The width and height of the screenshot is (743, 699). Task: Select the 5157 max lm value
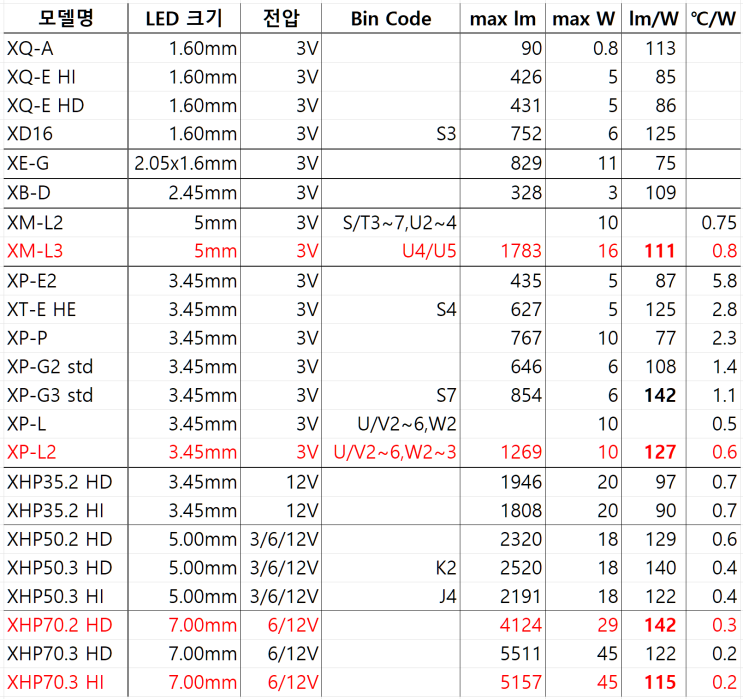[521, 682]
